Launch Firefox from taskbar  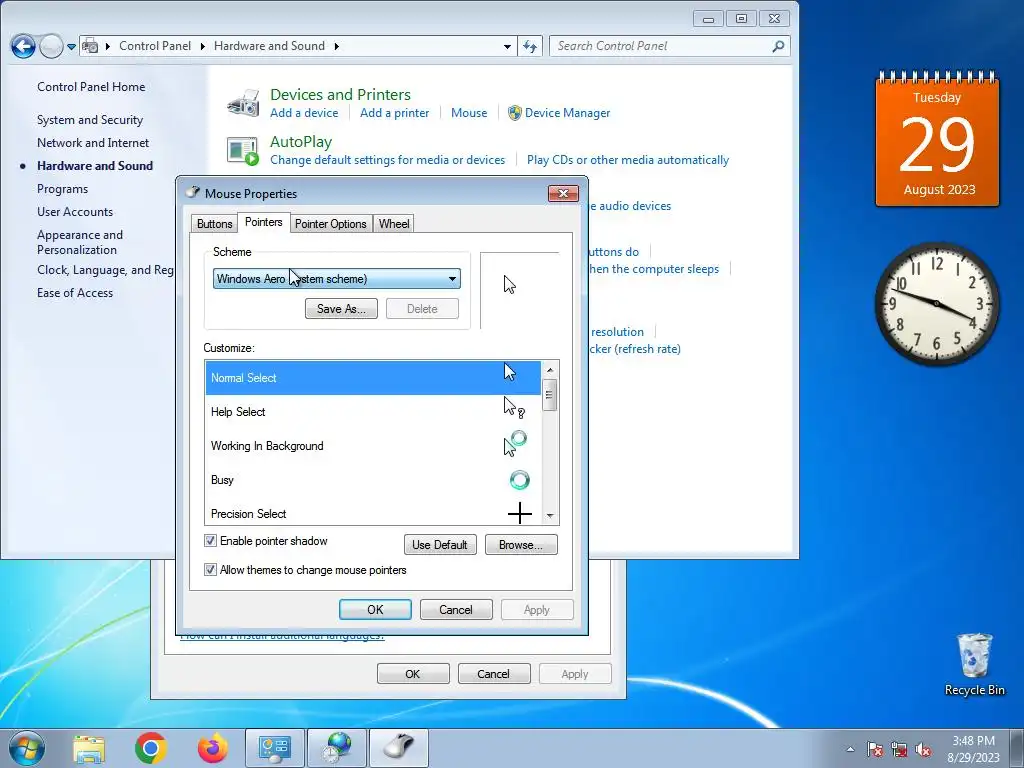pos(213,748)
